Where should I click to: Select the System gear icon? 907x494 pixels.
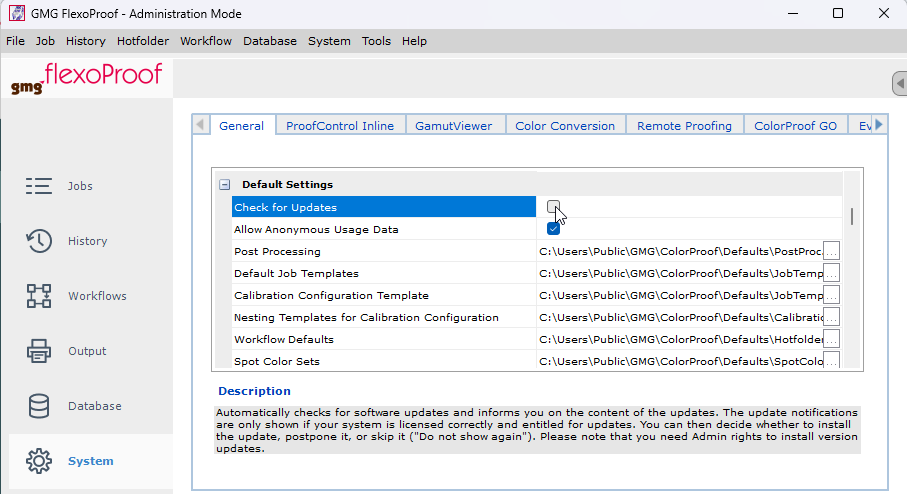(x=39, y=461)
